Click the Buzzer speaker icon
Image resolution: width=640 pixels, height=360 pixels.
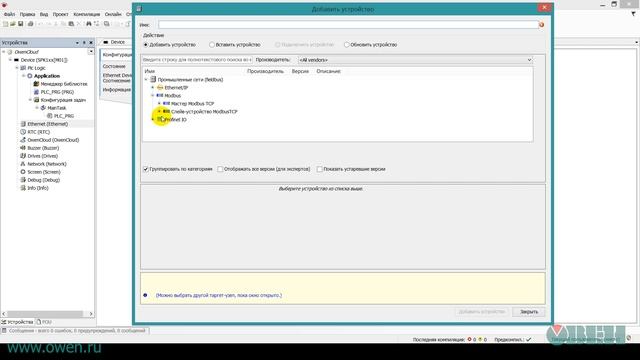click(x=23, y=148)
